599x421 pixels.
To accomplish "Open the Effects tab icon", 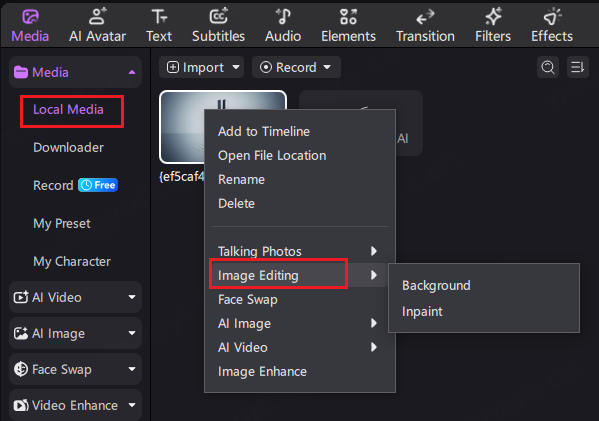I will (552, 16).
